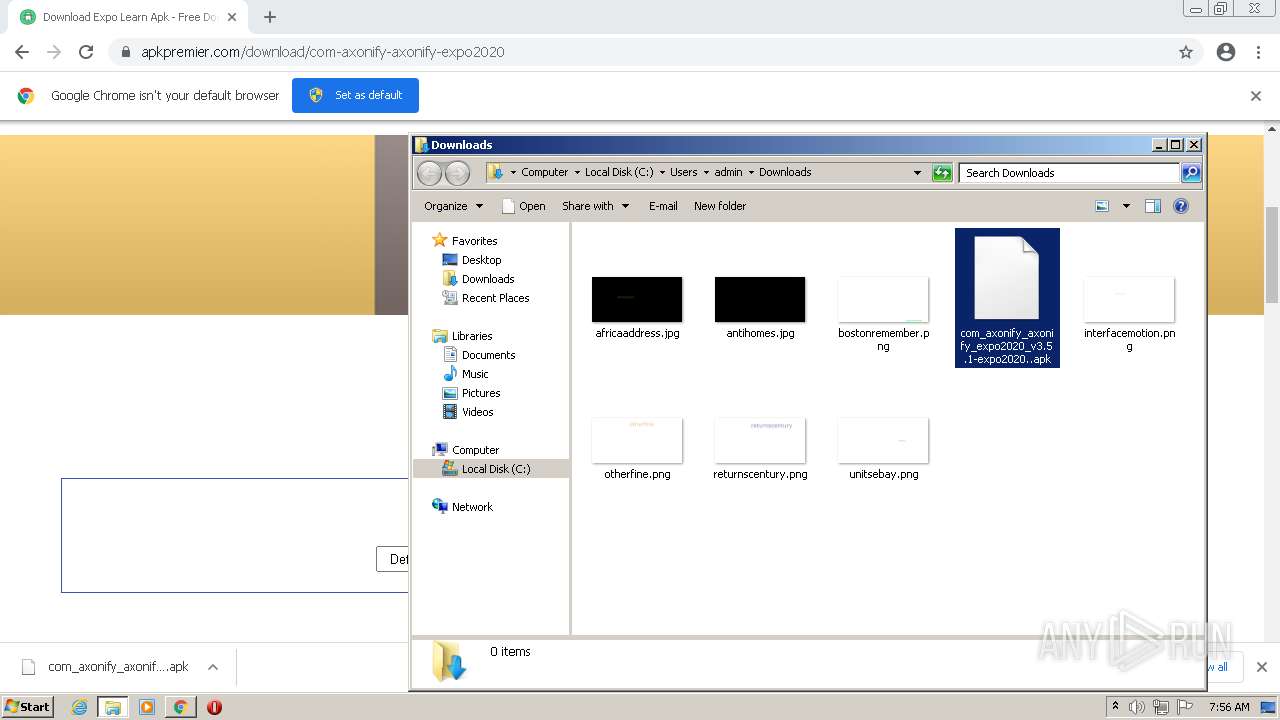The height and width of the screenshot is (720, 1280).
Task: Change view with the views icon
Action: pos(1102,206)
